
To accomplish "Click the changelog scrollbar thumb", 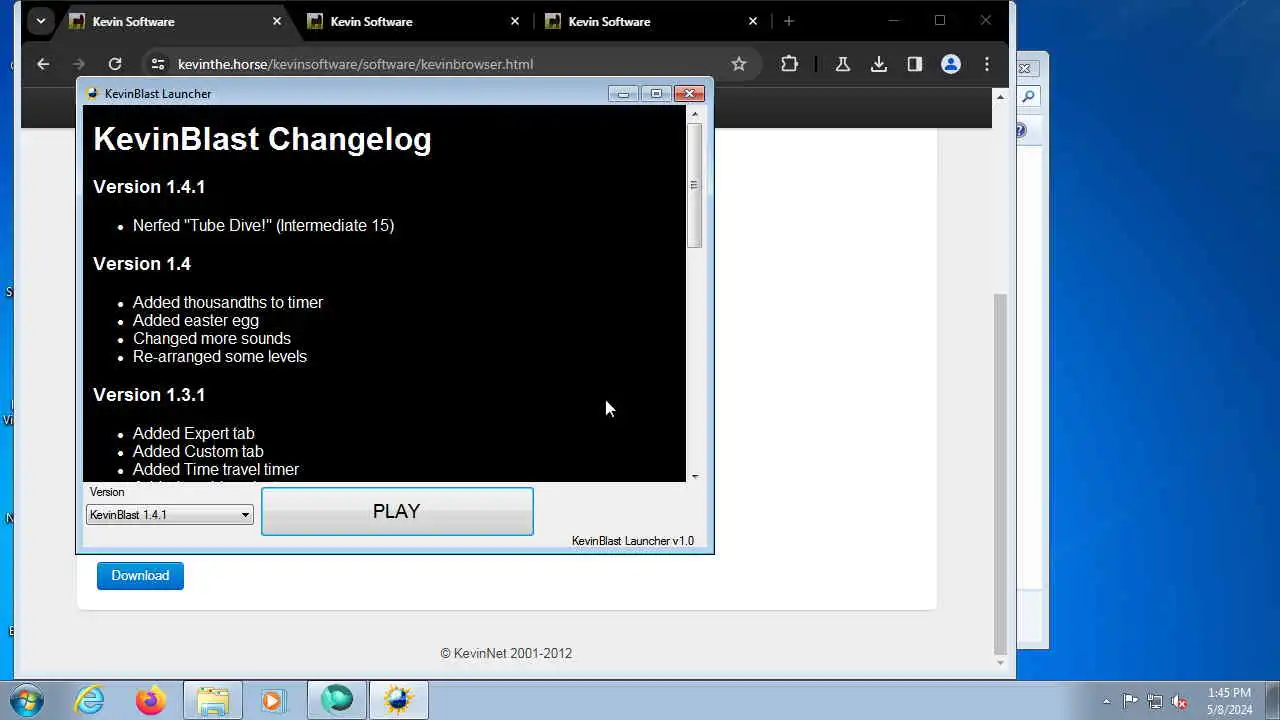I will click(x=694, y=185).
